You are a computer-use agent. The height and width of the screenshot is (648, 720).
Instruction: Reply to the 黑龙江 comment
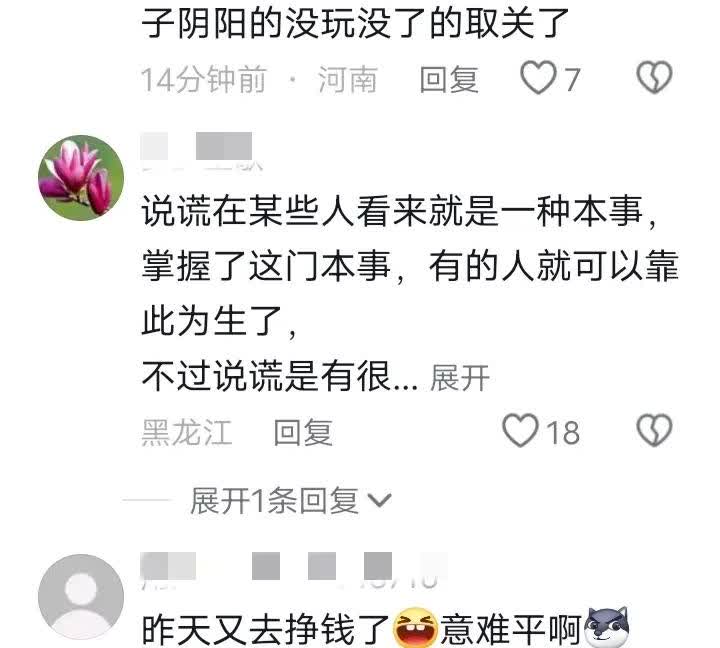[303, 432]
